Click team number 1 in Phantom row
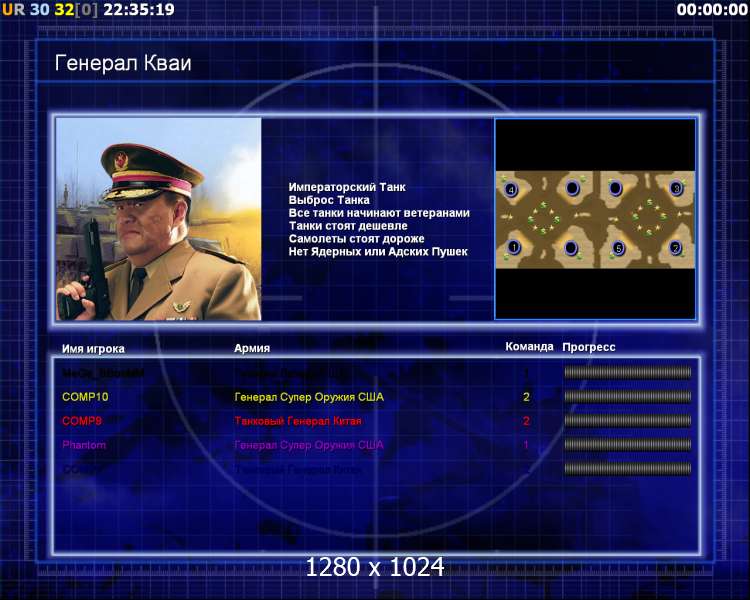This screenshot has height=600, width=750. click(526, 445)
